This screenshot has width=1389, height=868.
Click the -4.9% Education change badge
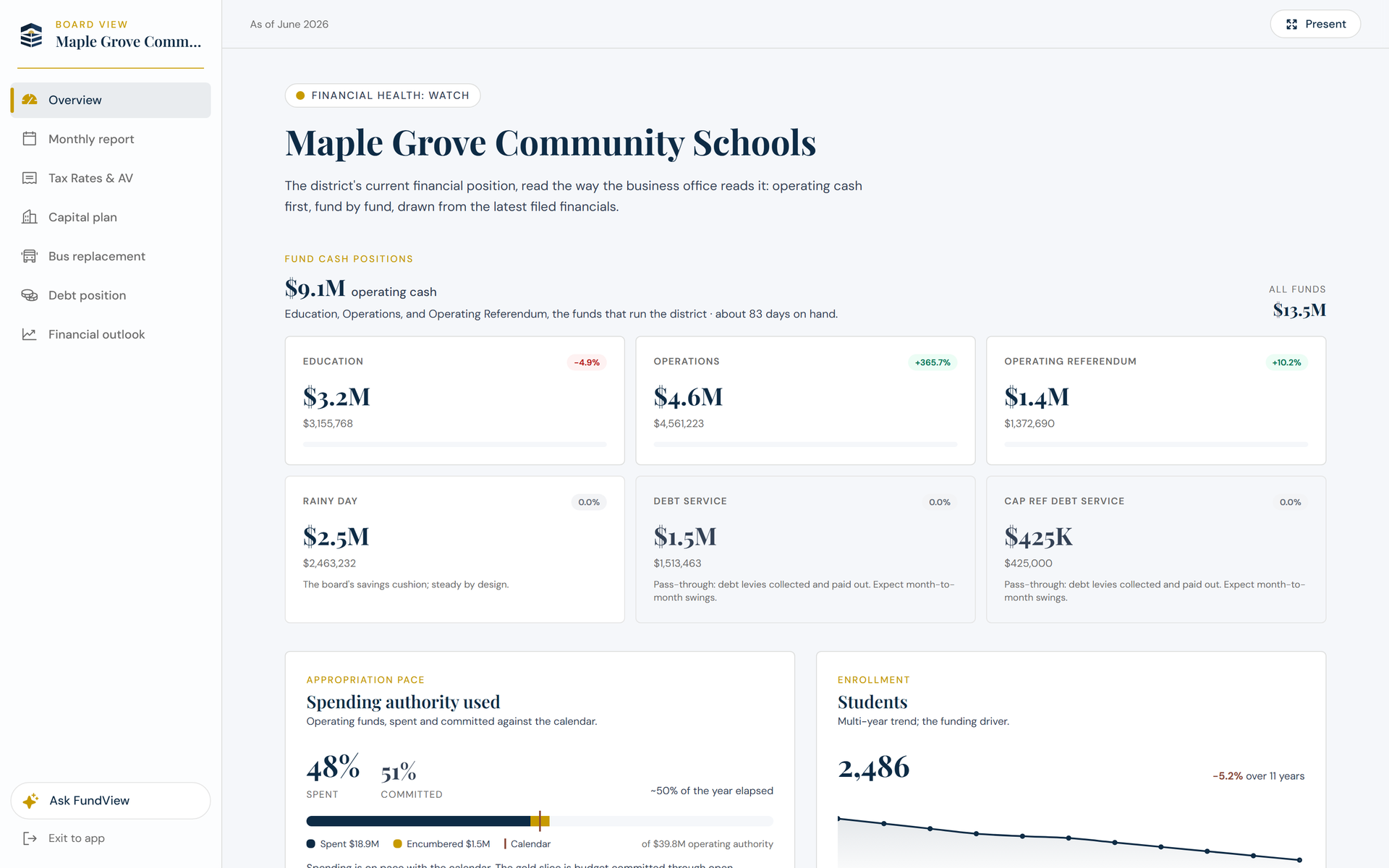[x=587, y=362]
